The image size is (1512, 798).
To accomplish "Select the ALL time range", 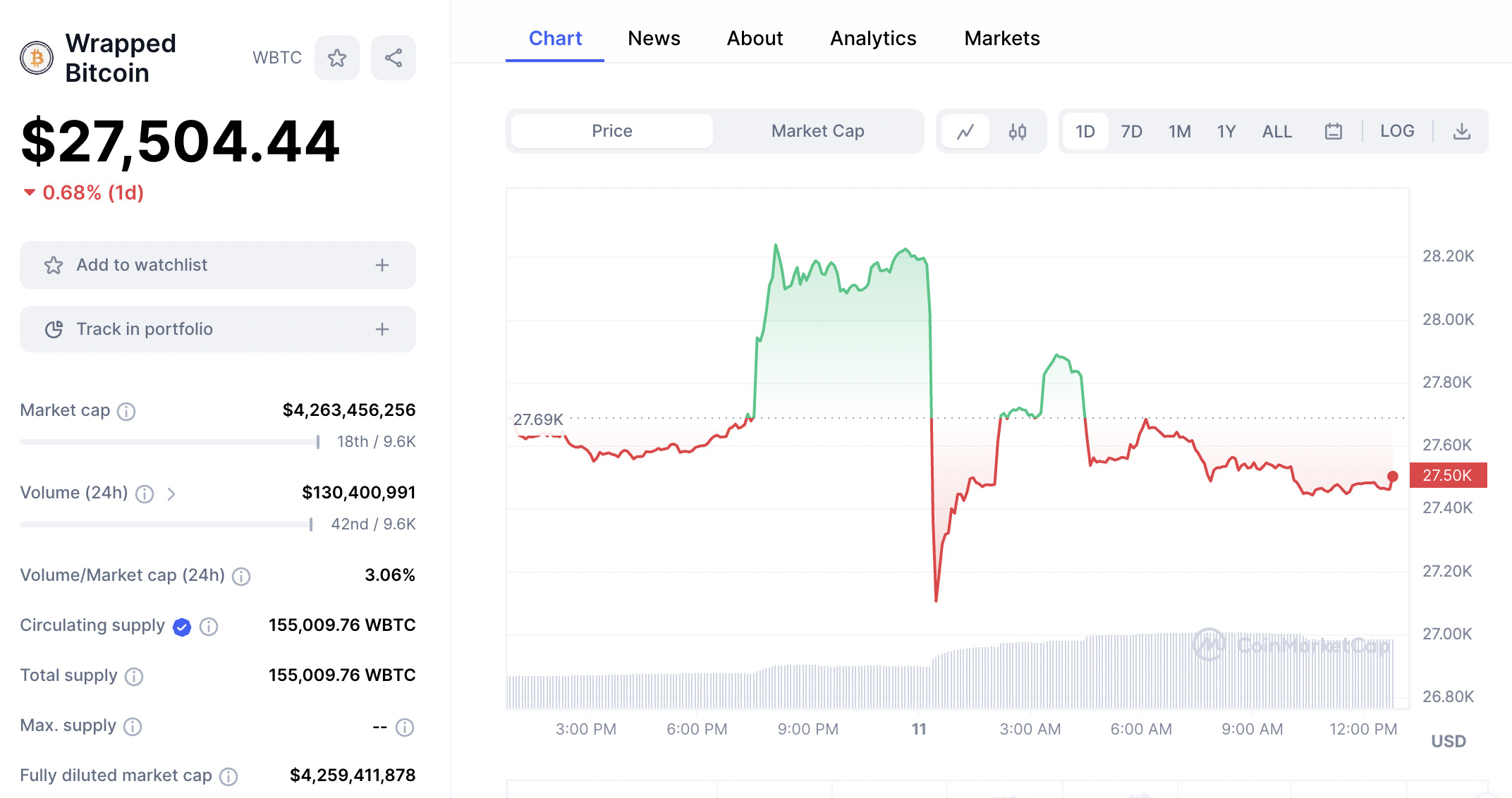I will tap(1276, 130).
